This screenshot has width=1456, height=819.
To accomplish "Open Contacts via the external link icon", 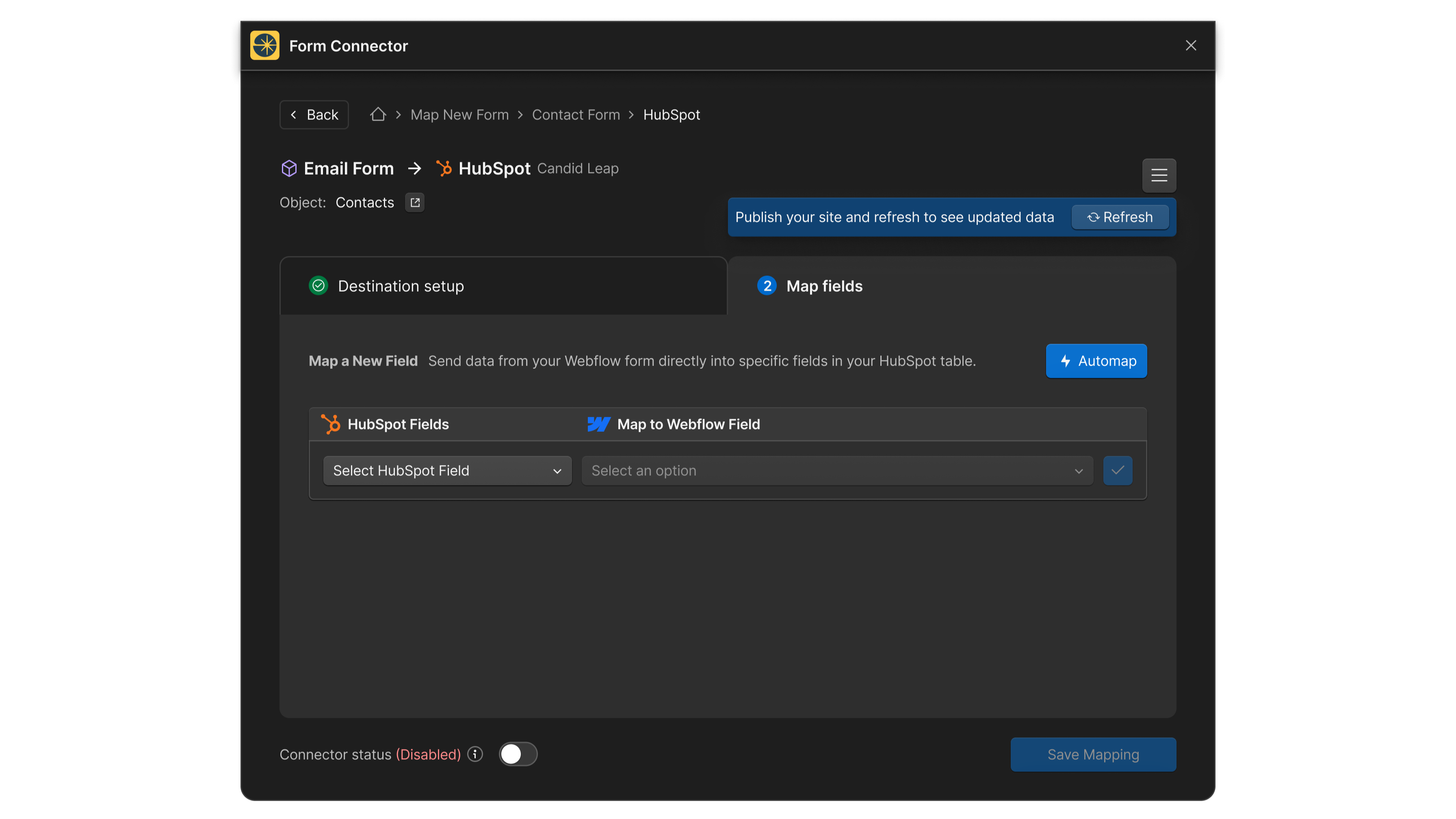I will click(x=414, y=202).
